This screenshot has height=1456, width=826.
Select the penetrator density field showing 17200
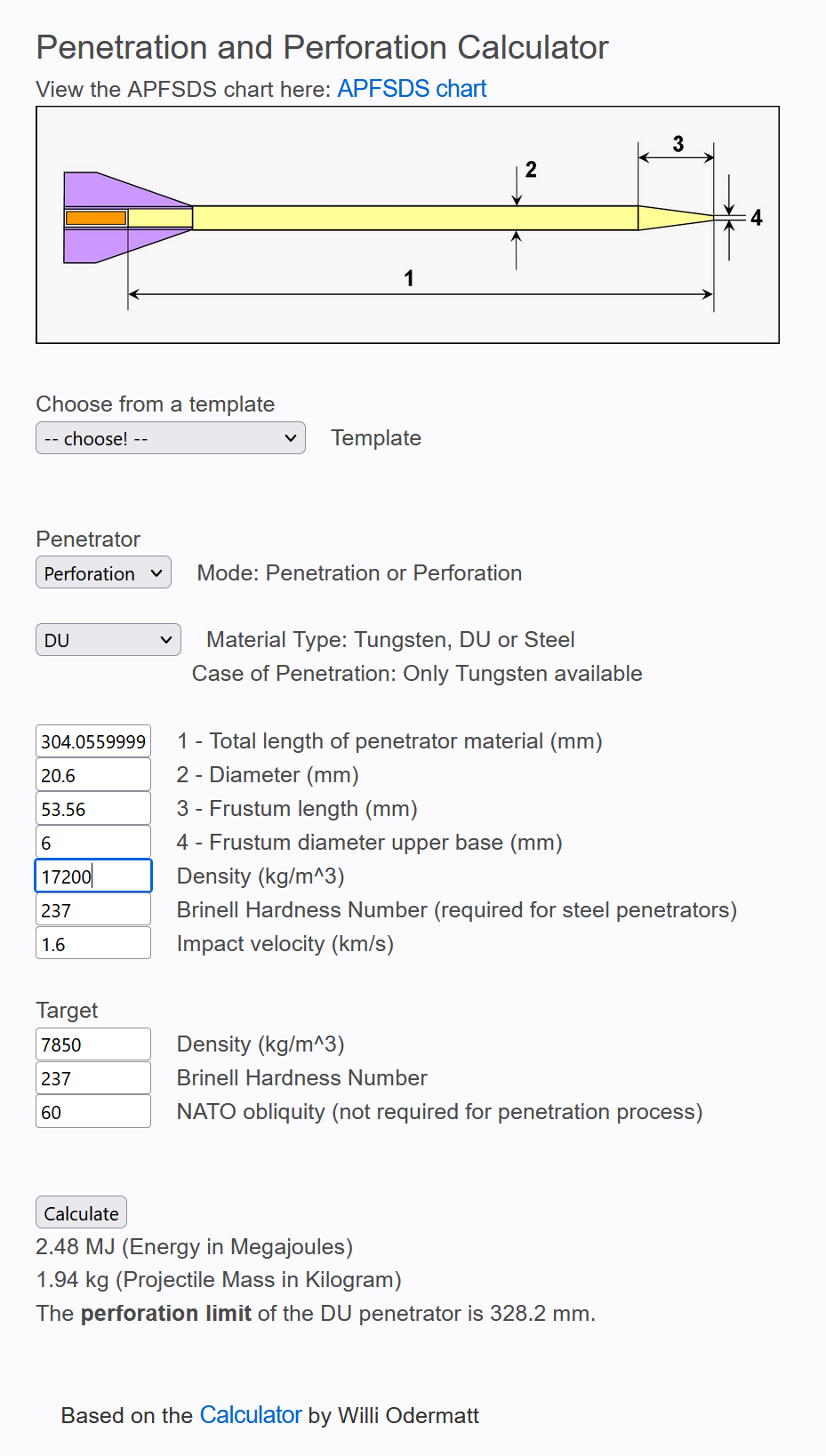click(x=93, y=876)
